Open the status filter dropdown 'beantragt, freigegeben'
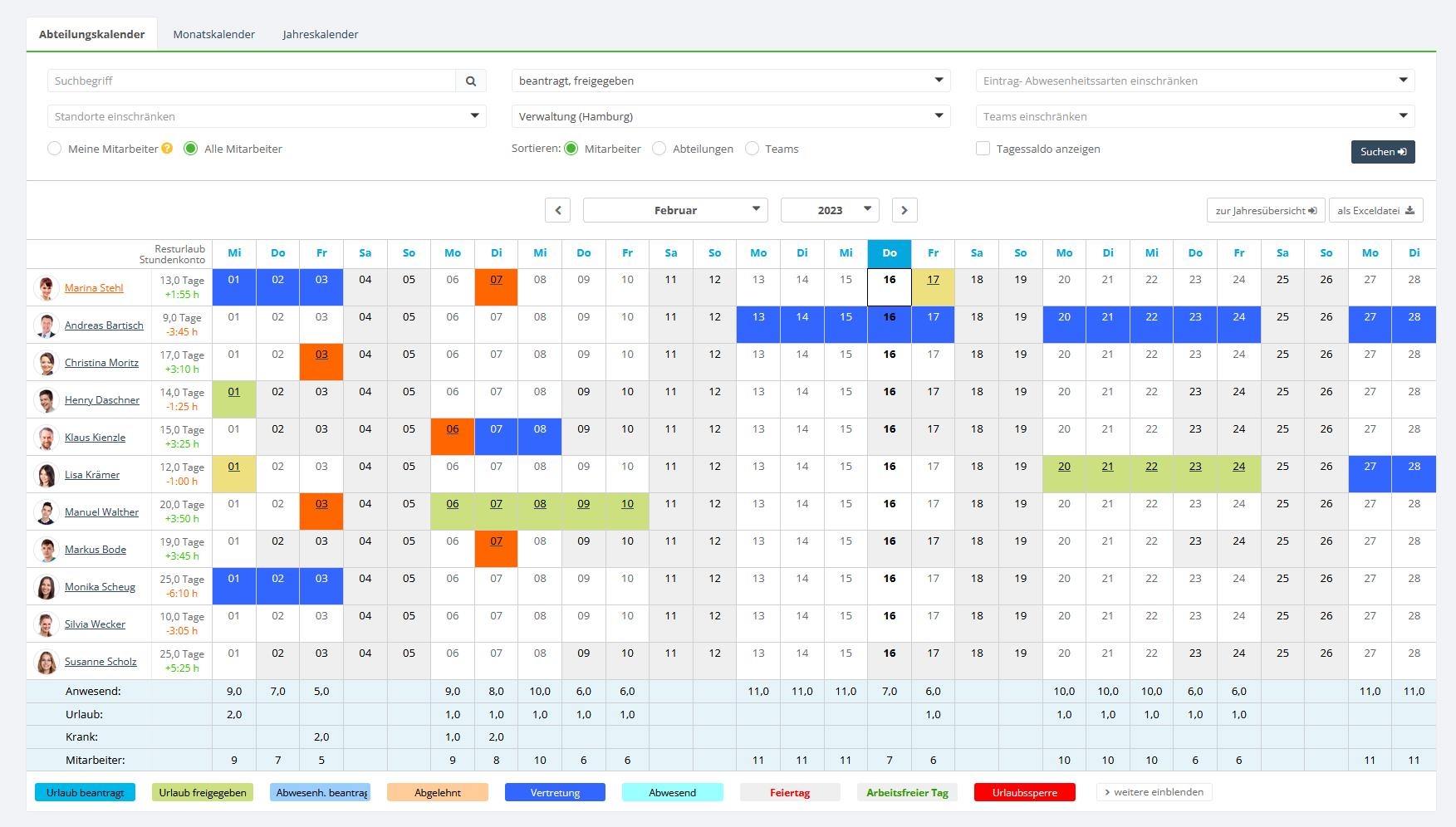This screenshot has width=1456, height=827. [x=731, y=81]
